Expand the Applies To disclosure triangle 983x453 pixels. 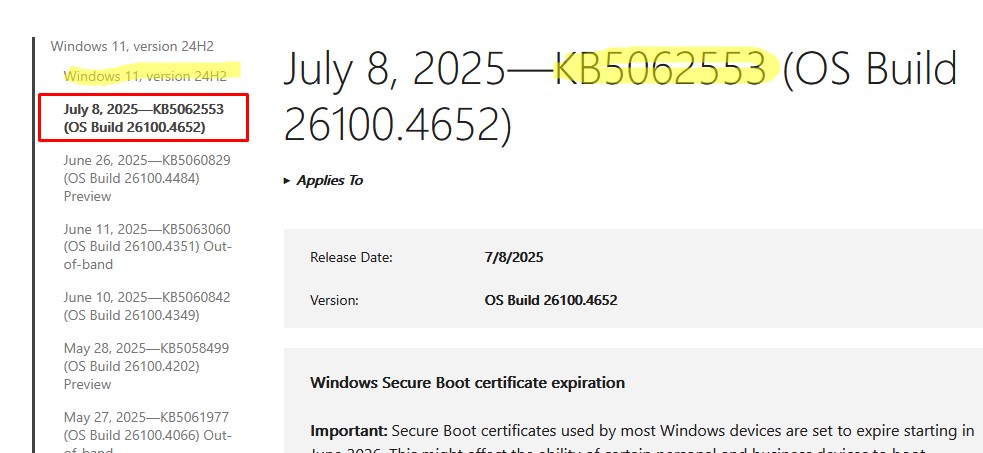287,181
